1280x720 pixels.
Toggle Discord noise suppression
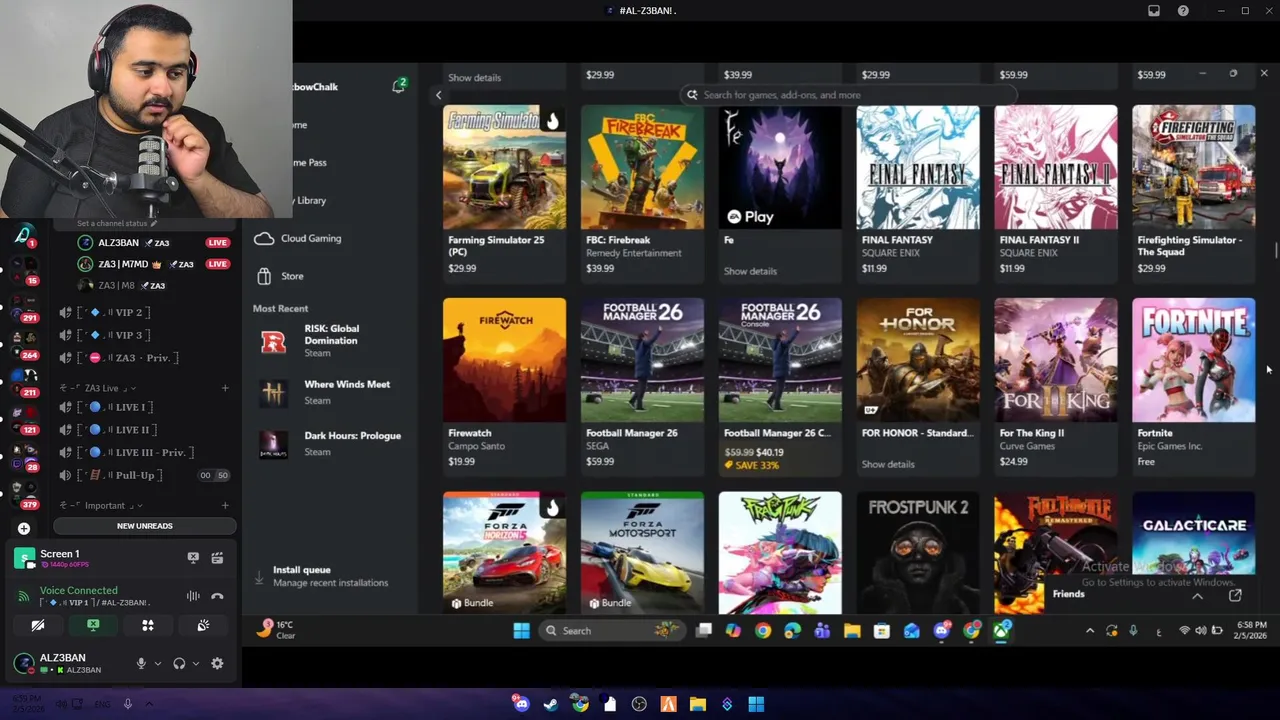point(193,596)
